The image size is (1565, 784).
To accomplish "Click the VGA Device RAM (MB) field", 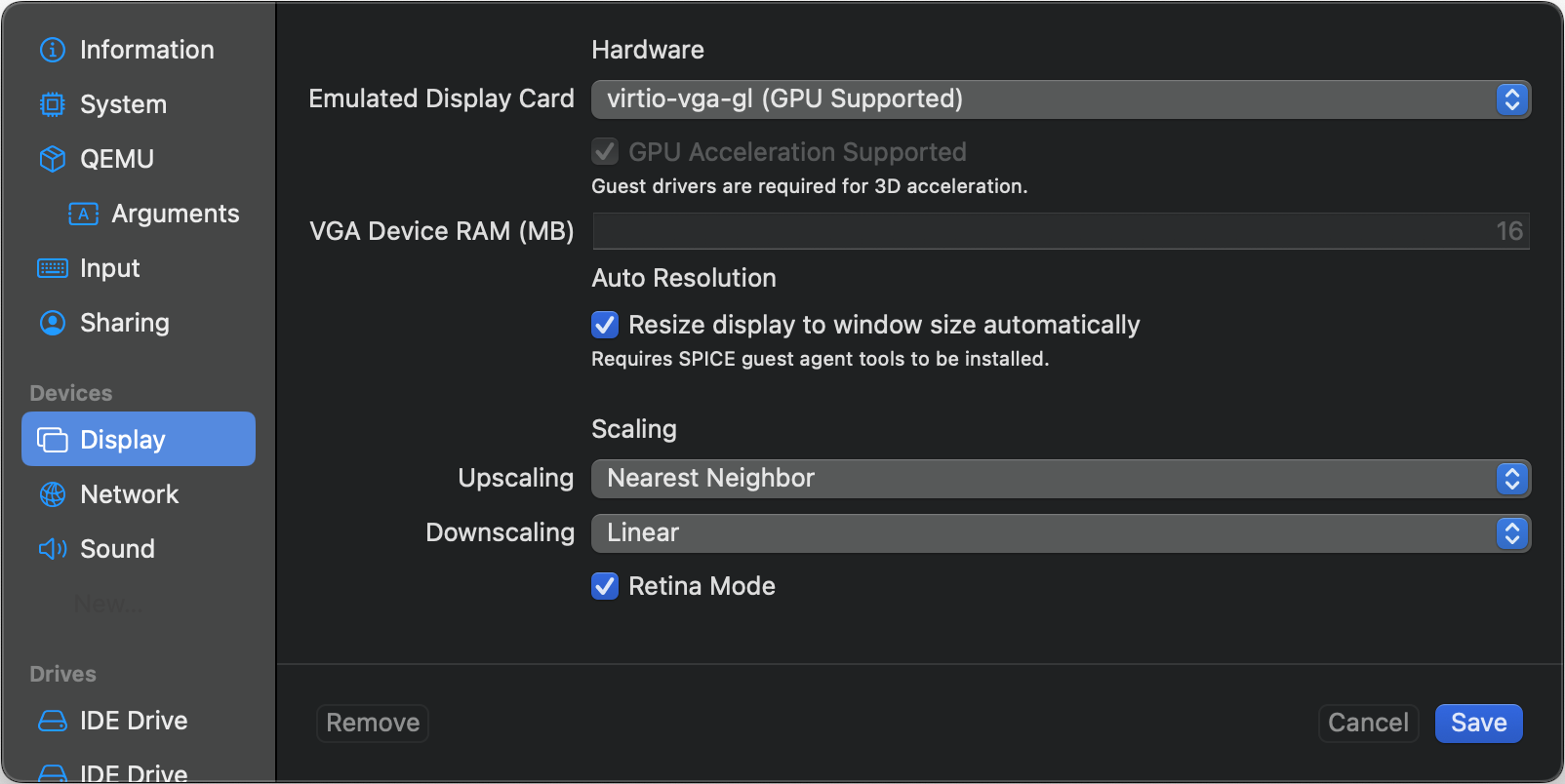I will [1062, 231].
